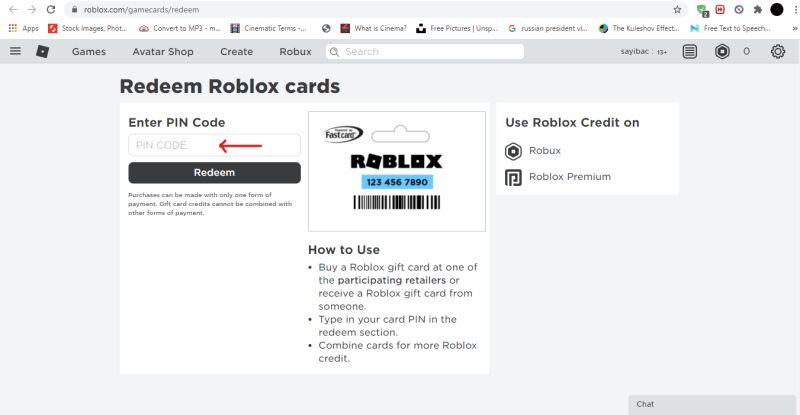
Task: Open the Robux balance icon in header
Action: pyautogui.click(x=722, y=52)
